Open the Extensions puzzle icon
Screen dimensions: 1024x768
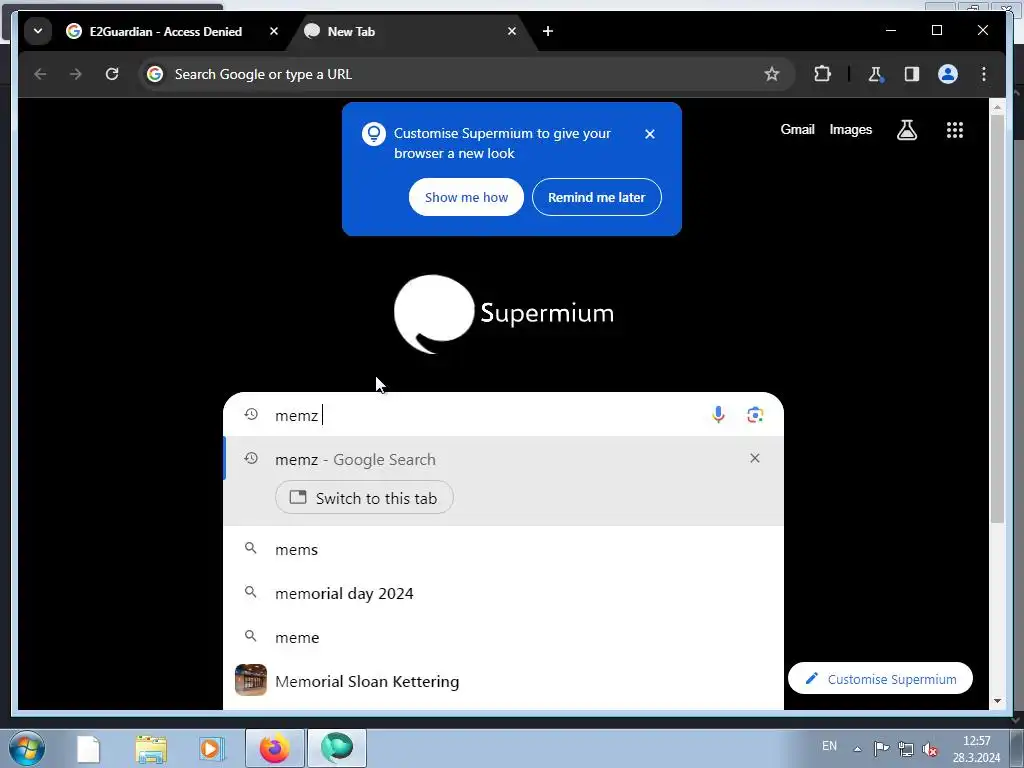click(x=822, y=74)
